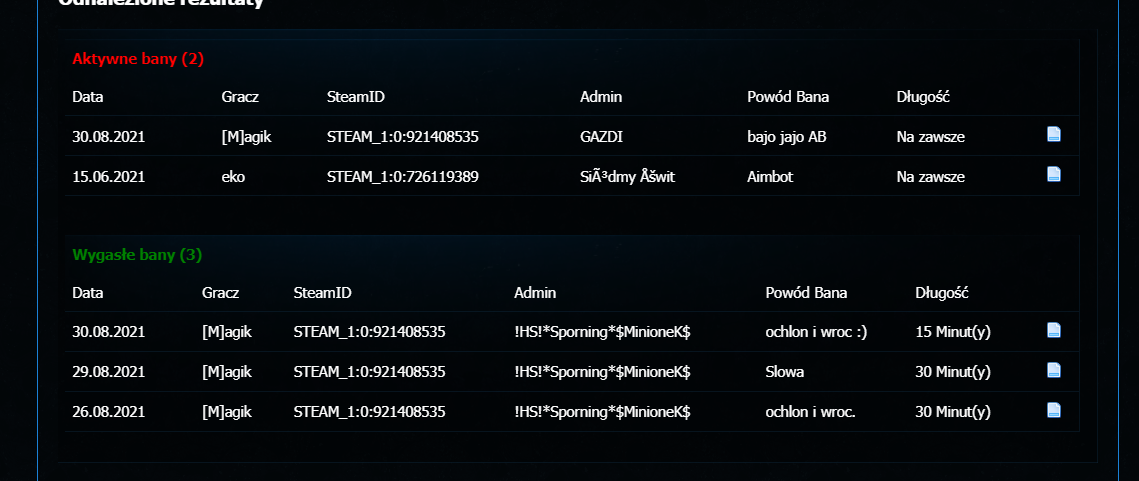Click the ban reason bajo jajo AB
Viewport: 1139px width, 481px height.
pos(787,136)
